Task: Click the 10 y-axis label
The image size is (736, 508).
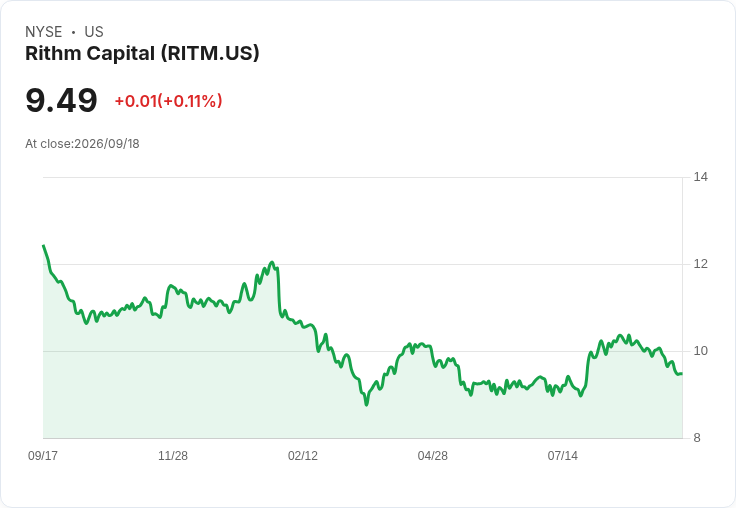Action: (700, 351)
